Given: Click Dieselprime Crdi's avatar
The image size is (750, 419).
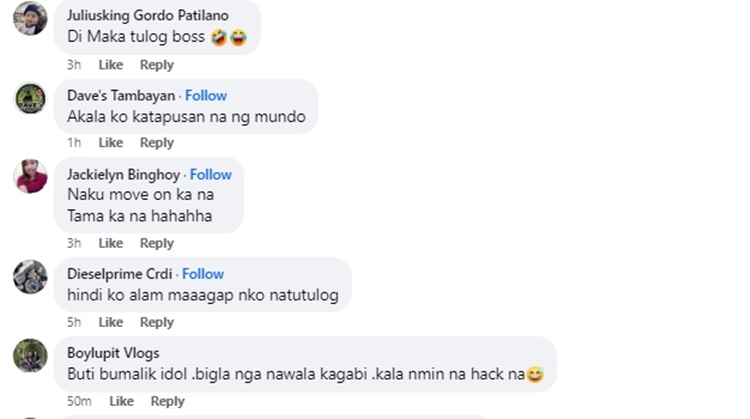Looking at the screenshot, I should 30,276.
